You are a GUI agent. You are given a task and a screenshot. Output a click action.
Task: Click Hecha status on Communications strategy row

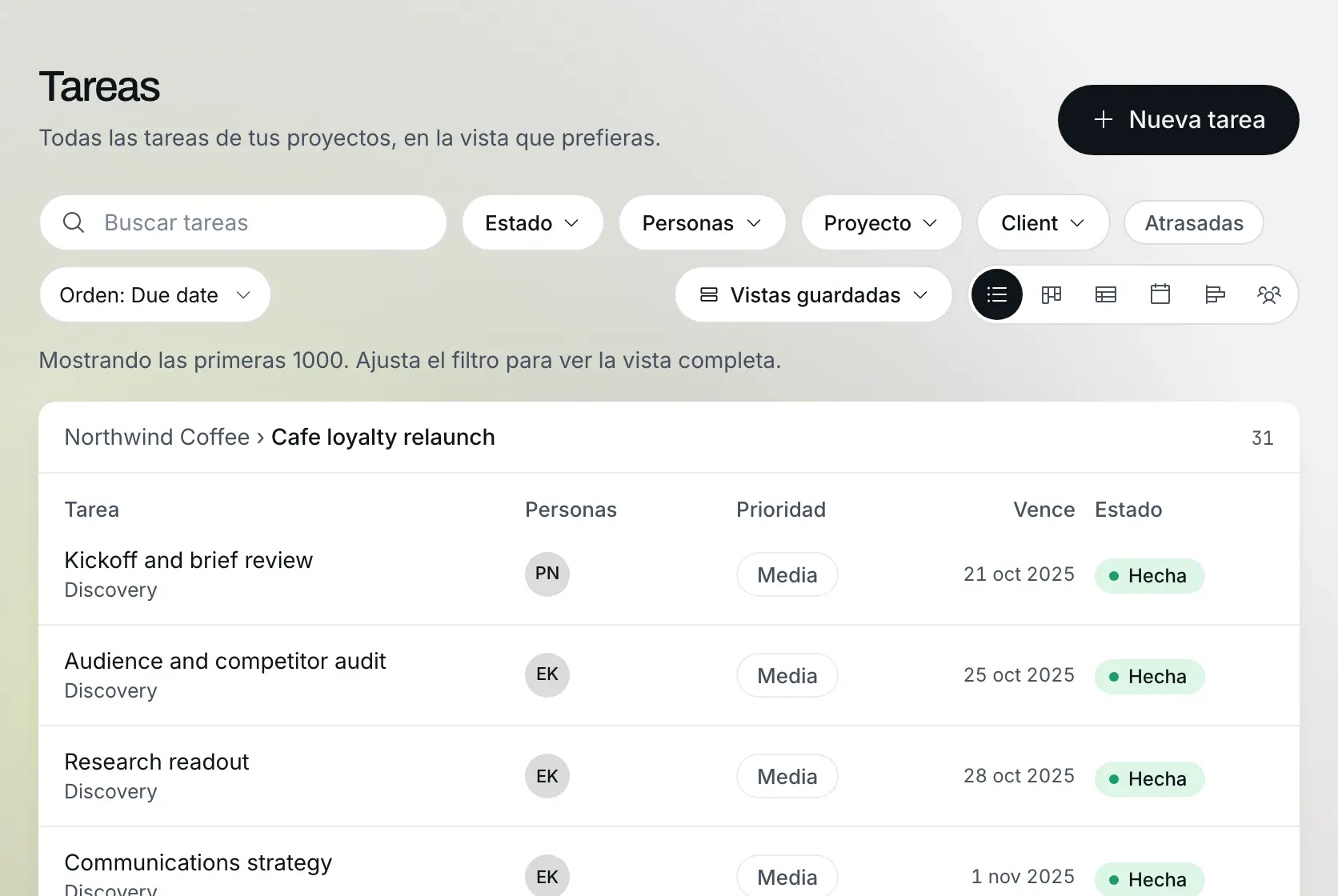[x=1149, y=879]
